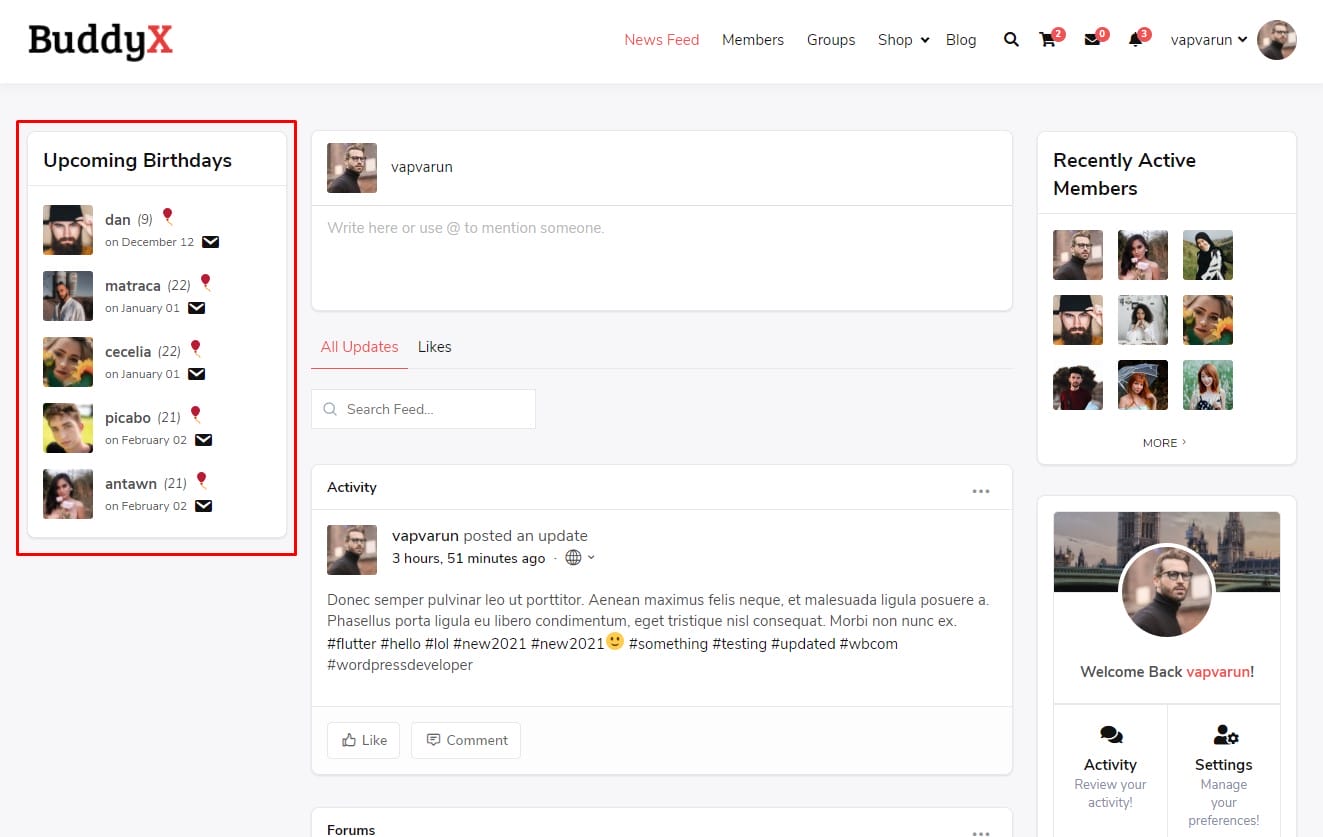Switch to the Likes tab
Image resolution: width=1323 pixels, height=837 pixels.
(434, 347)
